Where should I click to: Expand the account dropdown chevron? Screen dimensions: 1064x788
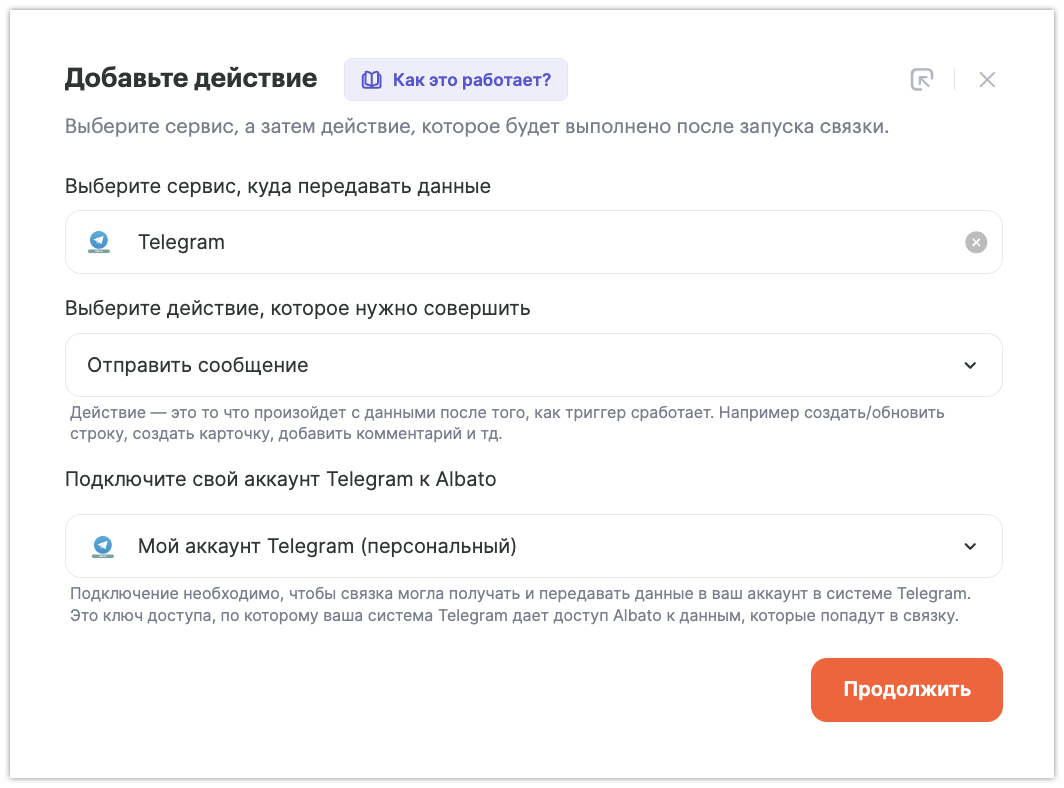(970, 546)
